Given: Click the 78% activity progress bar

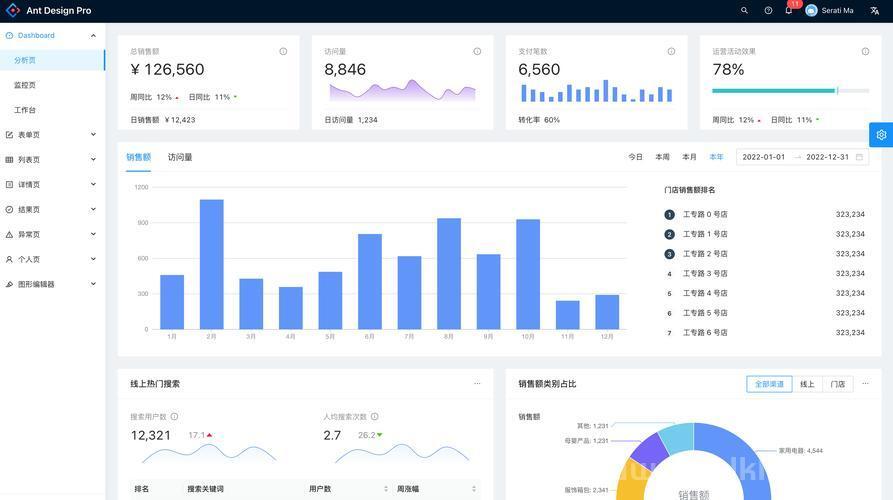Looking at the screenshot, I should [790, 91].
